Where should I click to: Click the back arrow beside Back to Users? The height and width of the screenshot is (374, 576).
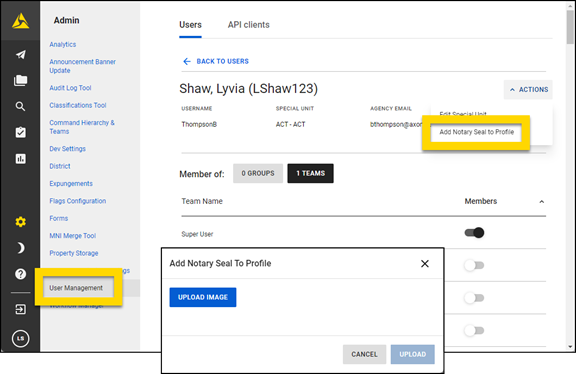[187, 61]
